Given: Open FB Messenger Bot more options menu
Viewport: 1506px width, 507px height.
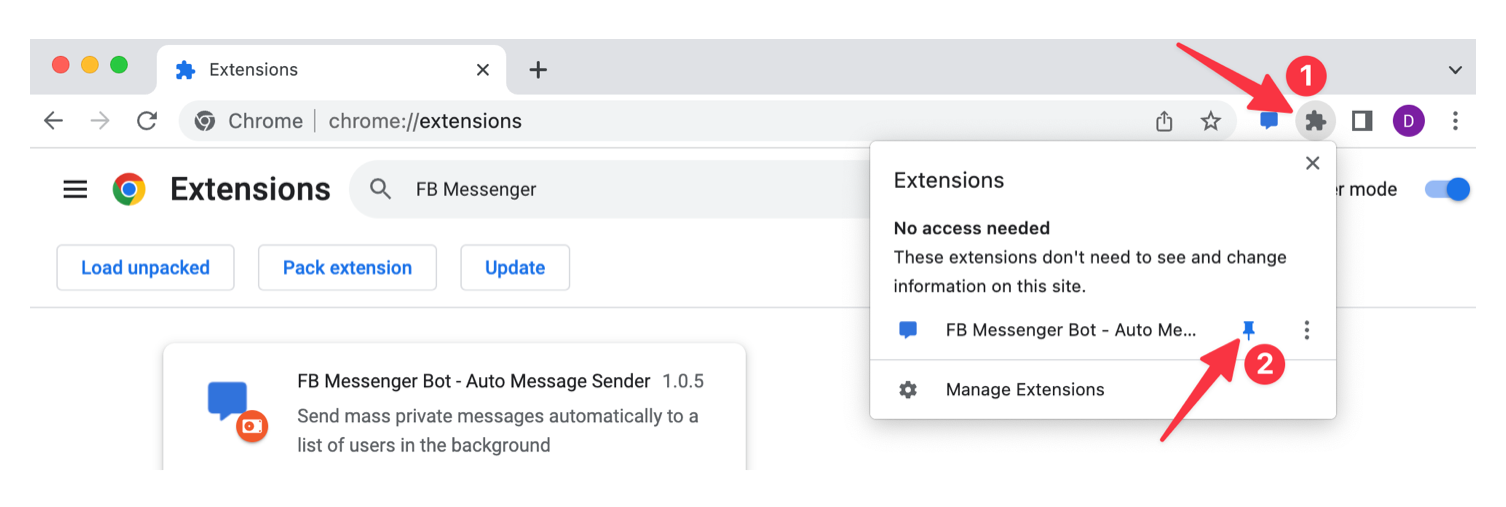Looking at the screenshot, I should point(1306,330).
